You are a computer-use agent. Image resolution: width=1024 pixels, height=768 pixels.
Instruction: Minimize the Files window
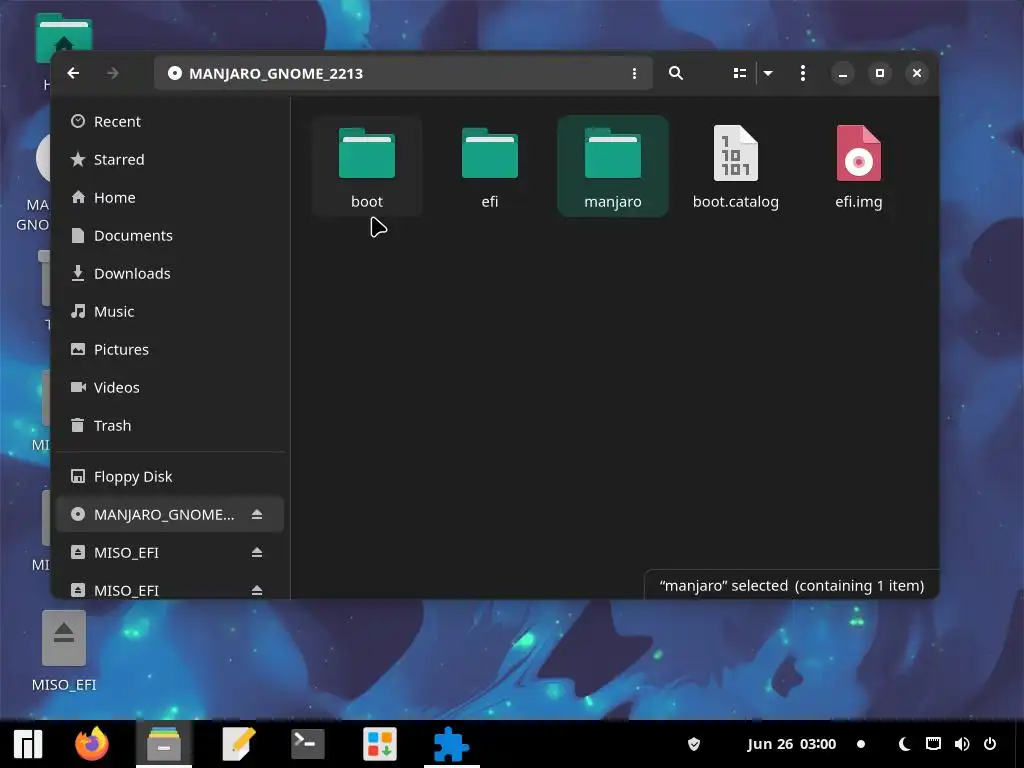click(843, 73)
